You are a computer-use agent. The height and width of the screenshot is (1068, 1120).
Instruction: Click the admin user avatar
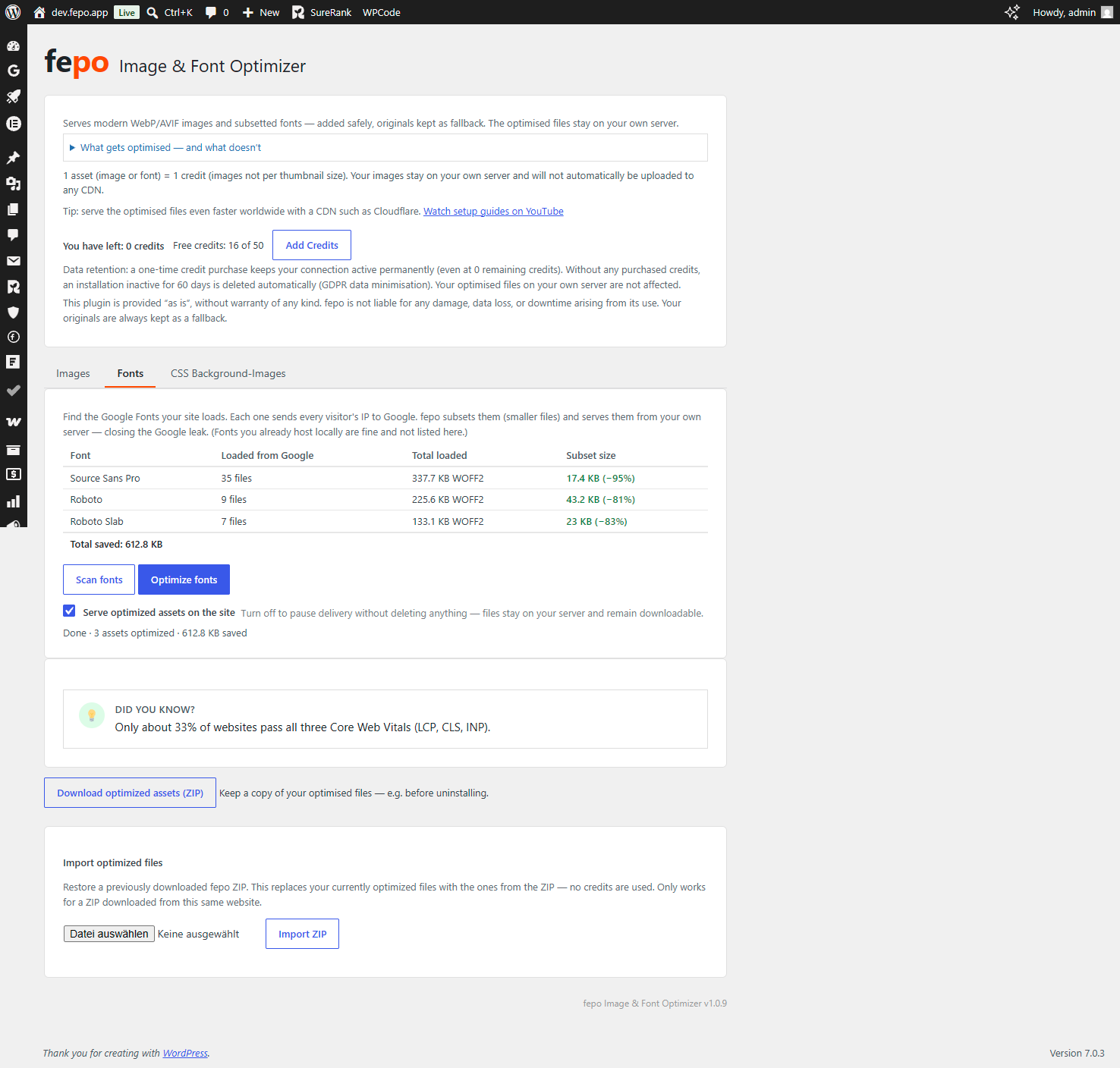tap(1106, 12)
